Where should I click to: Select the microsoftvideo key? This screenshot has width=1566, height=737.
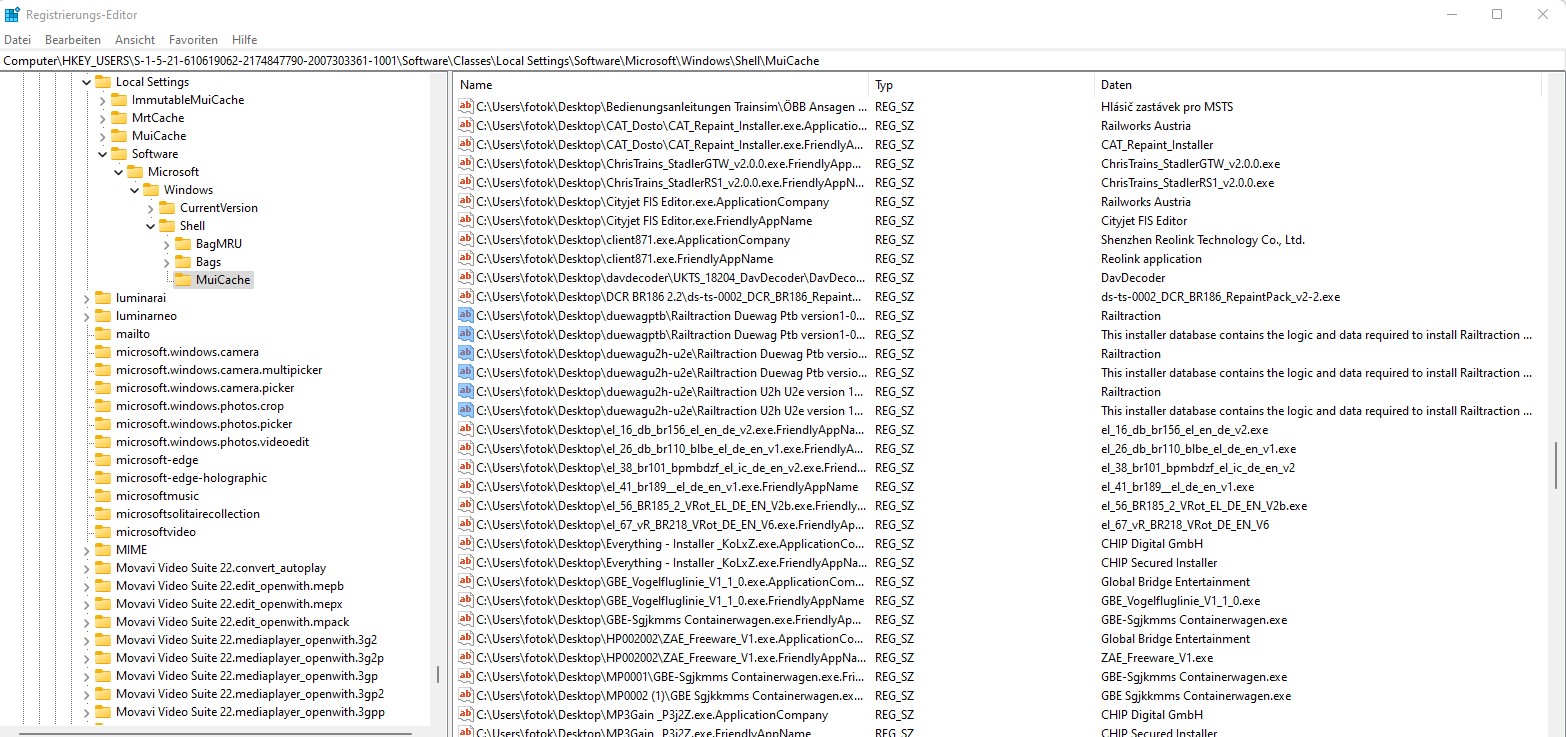(x=156, y=532)
